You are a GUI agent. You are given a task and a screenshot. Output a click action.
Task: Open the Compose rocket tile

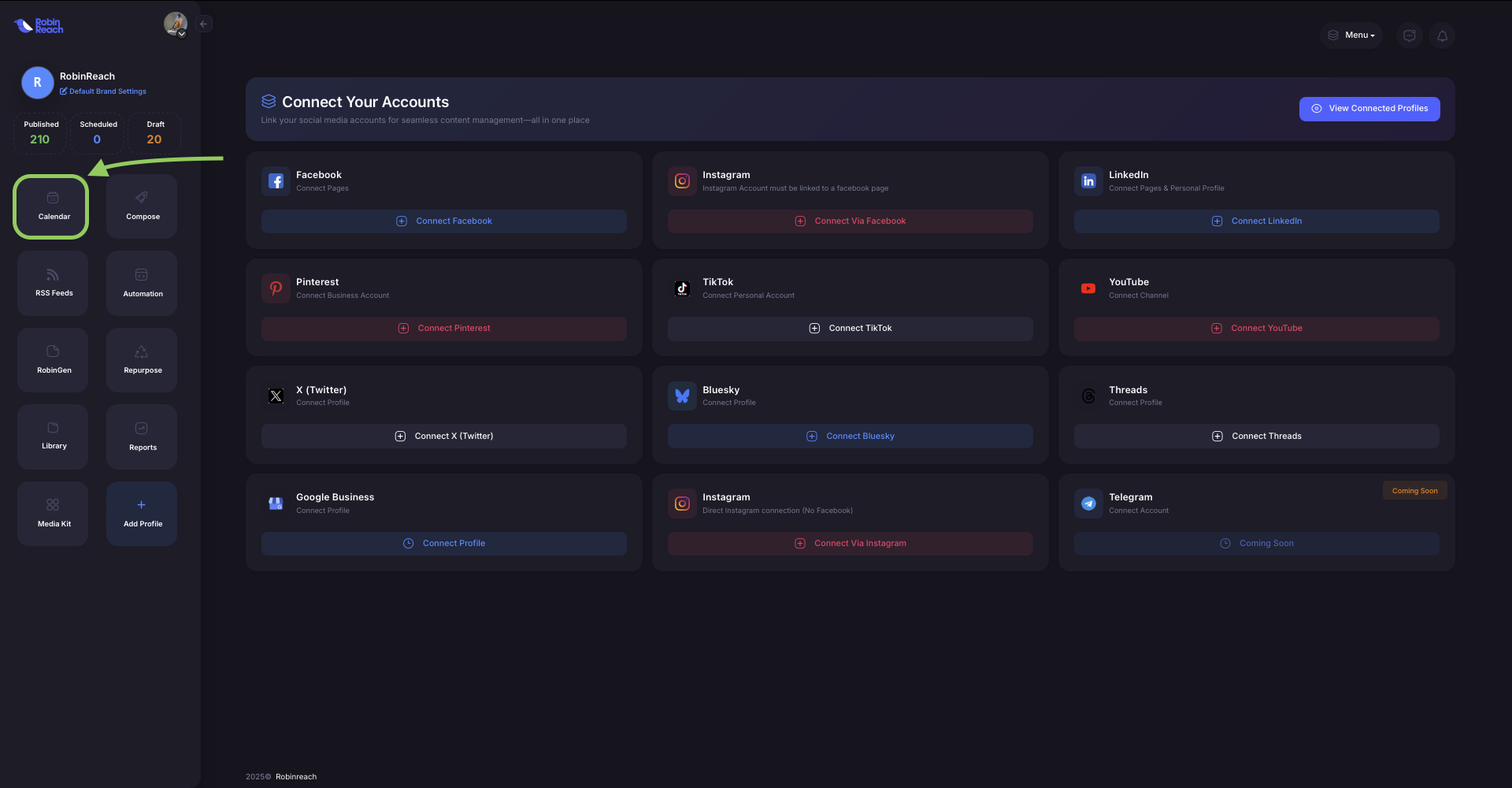pos(142,206)
